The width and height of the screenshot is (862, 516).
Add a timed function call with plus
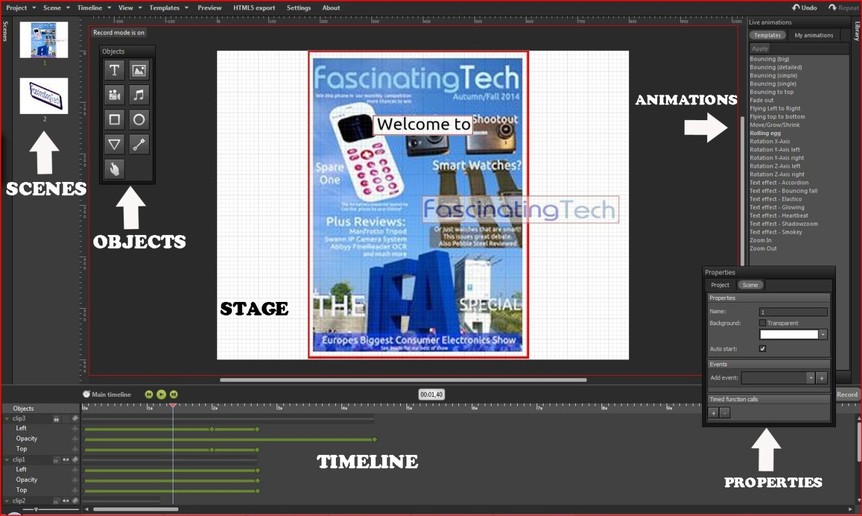point(714,413)
